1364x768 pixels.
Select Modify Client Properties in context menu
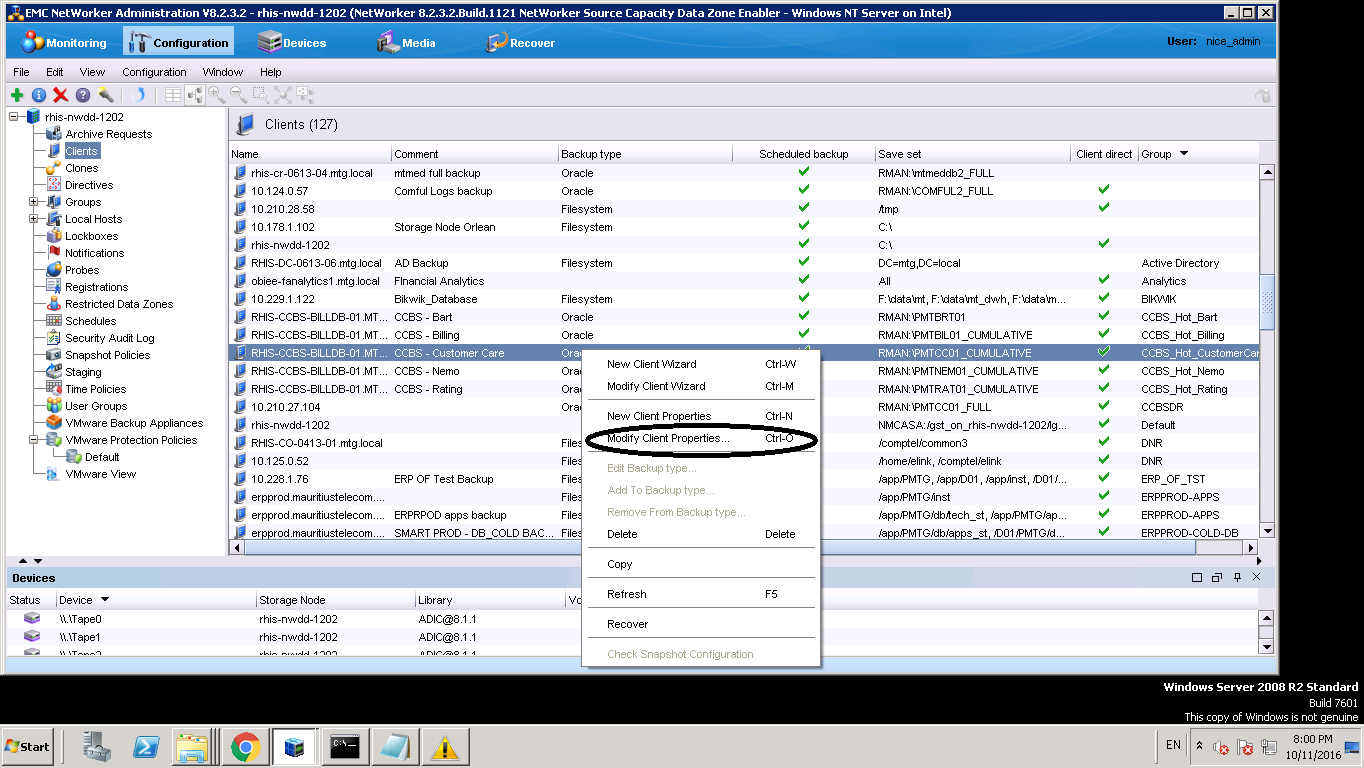tap(668, 438)
